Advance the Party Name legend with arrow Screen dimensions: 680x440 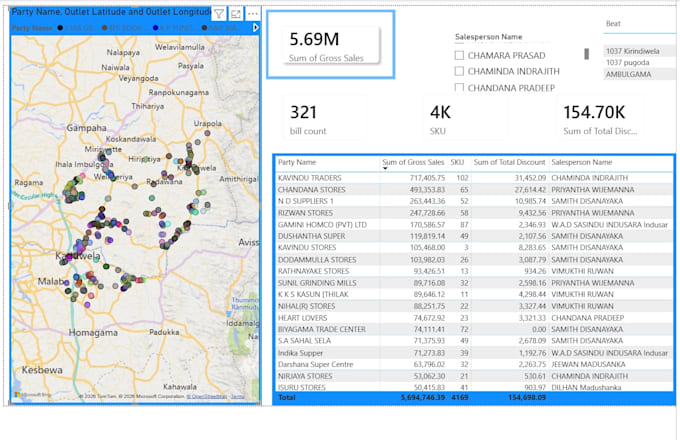pyautogui.click(x=255, y=28)
